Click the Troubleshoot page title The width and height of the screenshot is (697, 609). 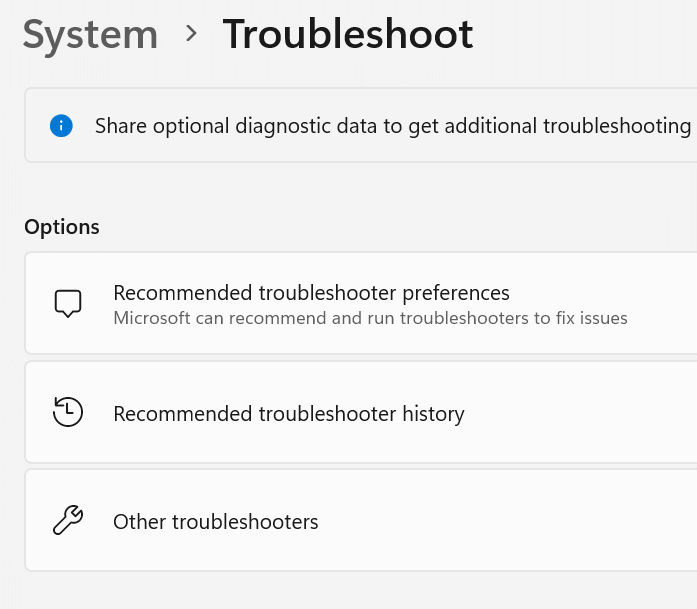(x=347, y=34)
